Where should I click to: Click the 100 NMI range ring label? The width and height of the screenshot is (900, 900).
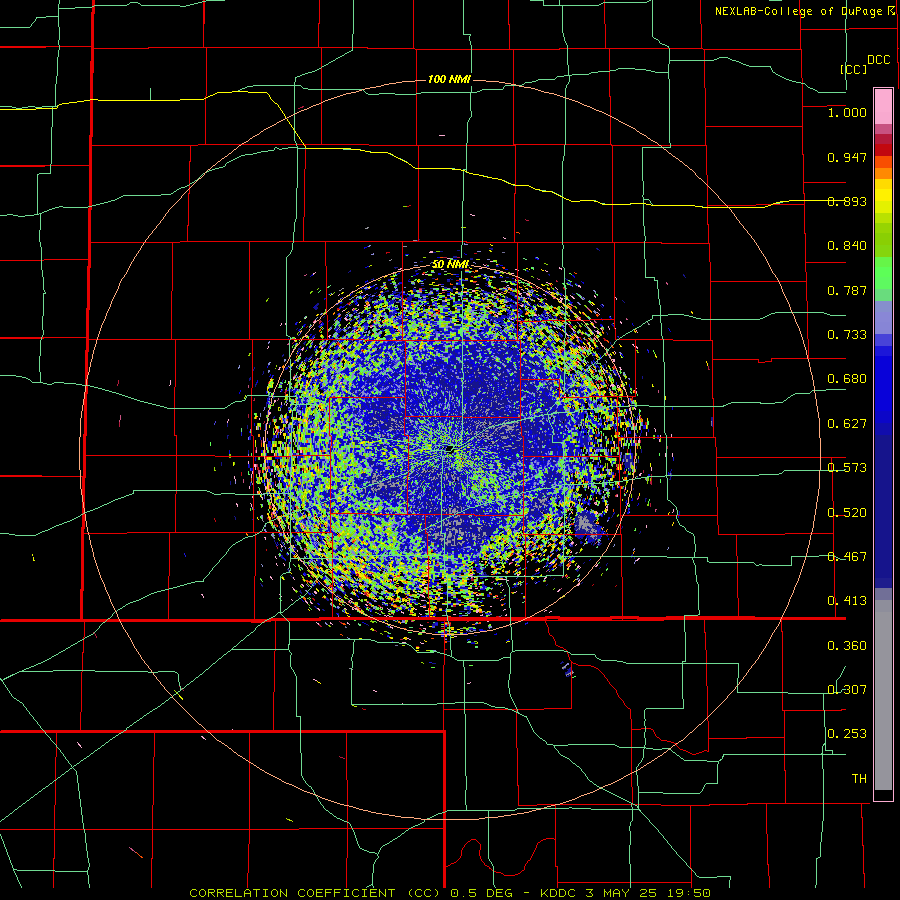pyautogui.click(x=449, y=79)
